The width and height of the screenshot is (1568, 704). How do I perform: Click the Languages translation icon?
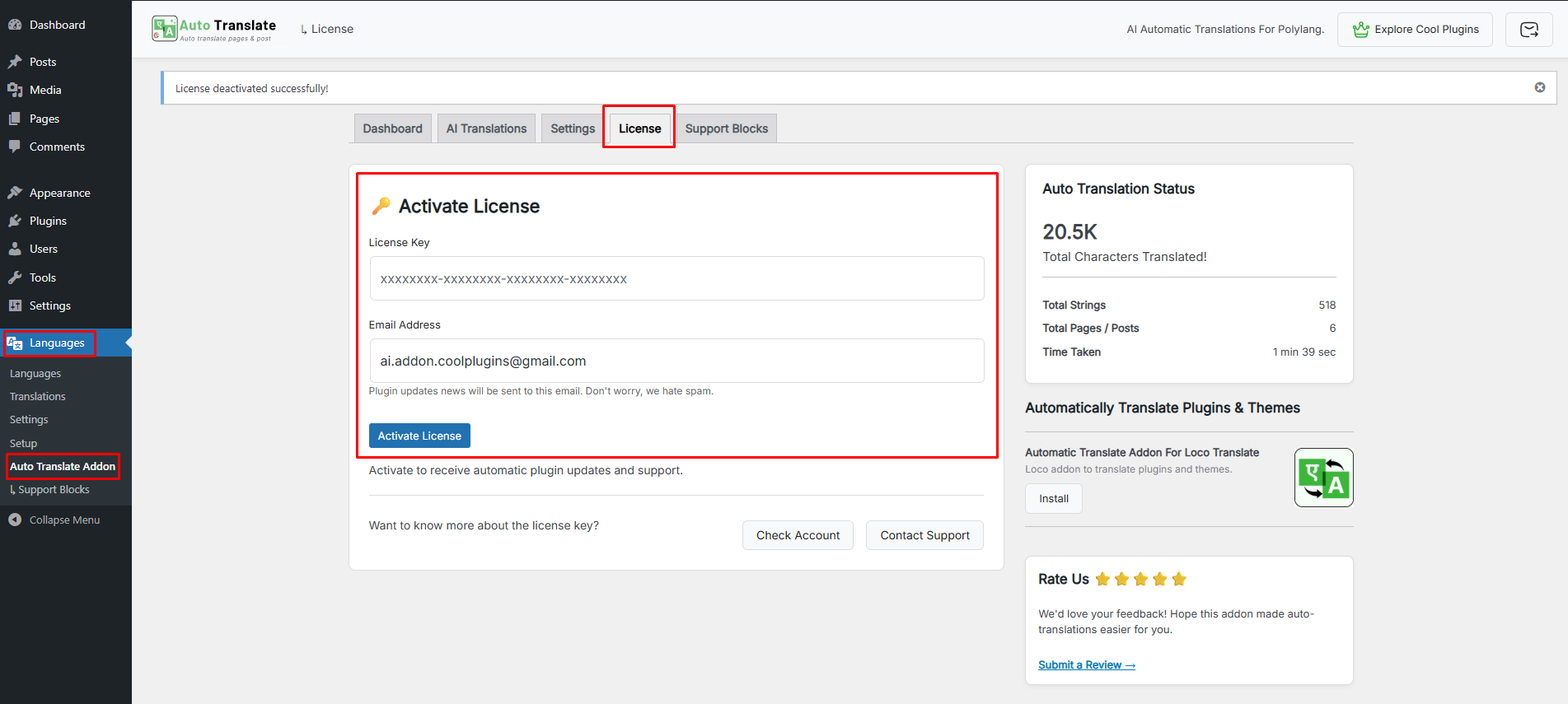click(15, 343)
